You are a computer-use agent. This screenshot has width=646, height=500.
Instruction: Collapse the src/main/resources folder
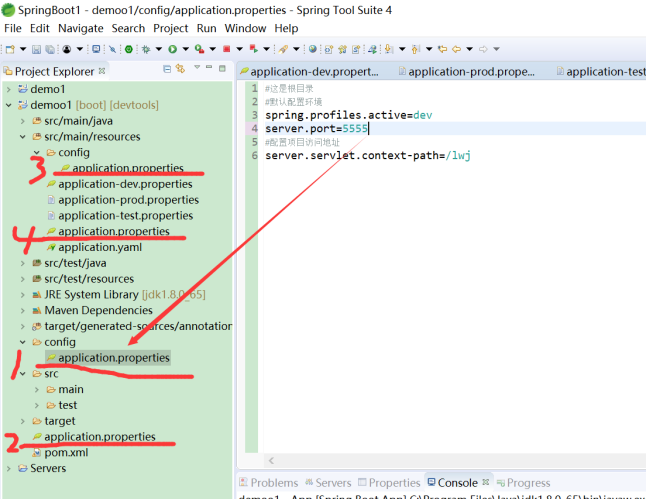click(23, 137)
